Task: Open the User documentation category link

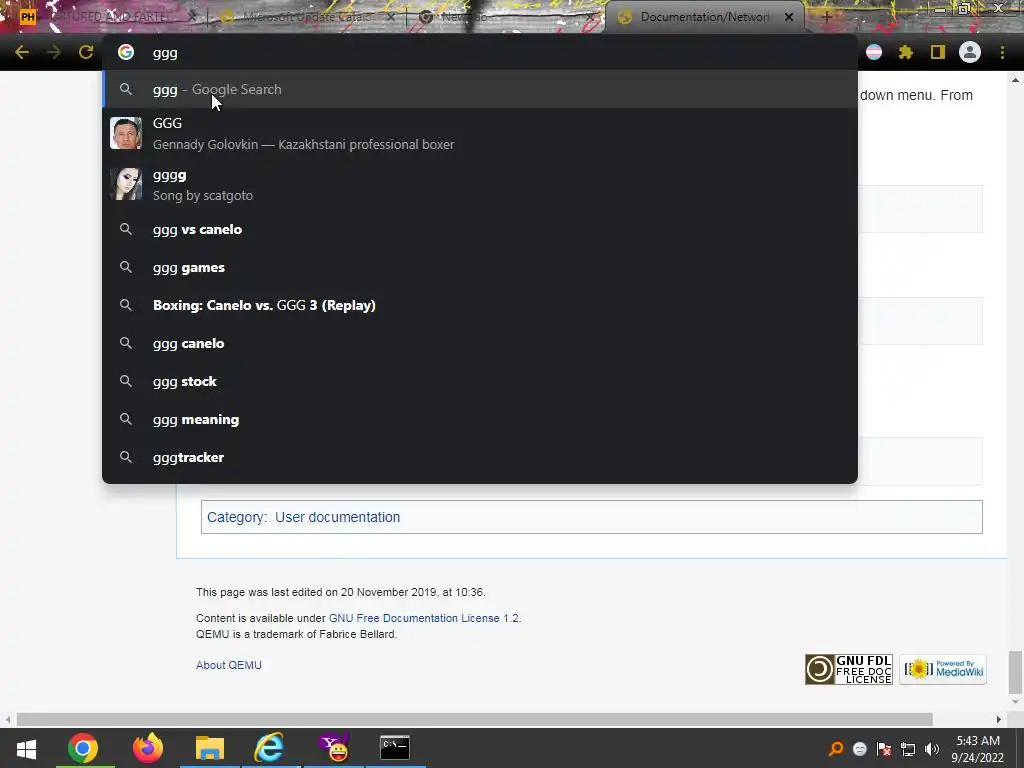Action: point(337,517)
